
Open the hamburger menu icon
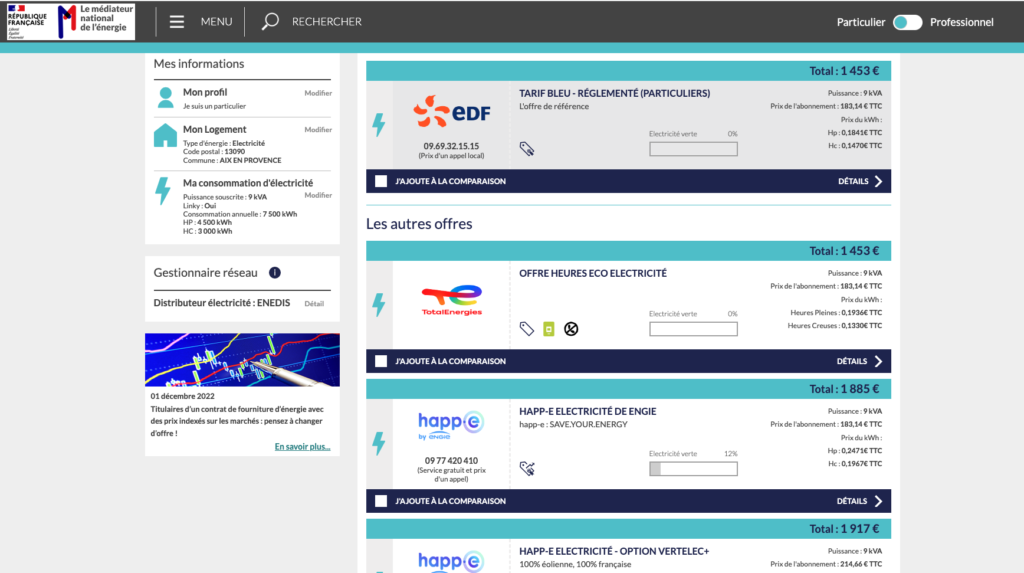(x=176, y=22)
